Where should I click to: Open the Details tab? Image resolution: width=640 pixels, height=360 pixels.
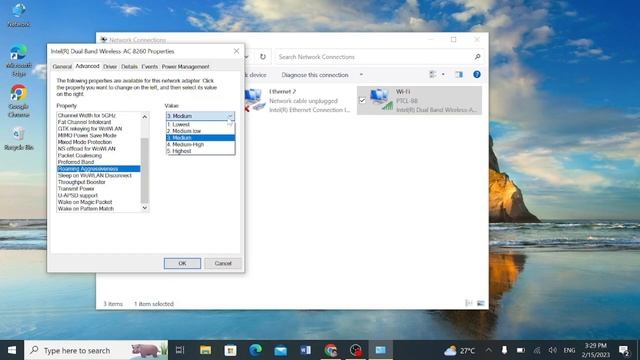[129, 67]
